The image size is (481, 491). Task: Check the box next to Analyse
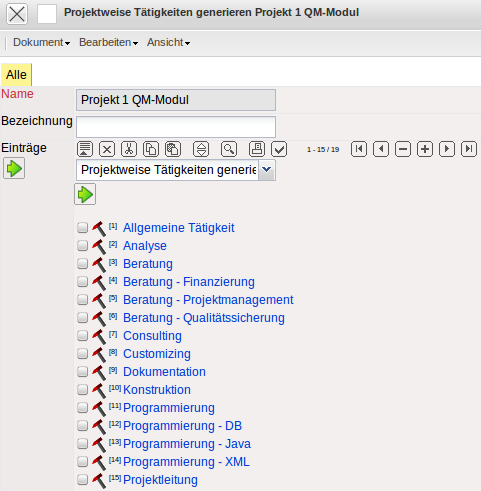pos(82,246)
